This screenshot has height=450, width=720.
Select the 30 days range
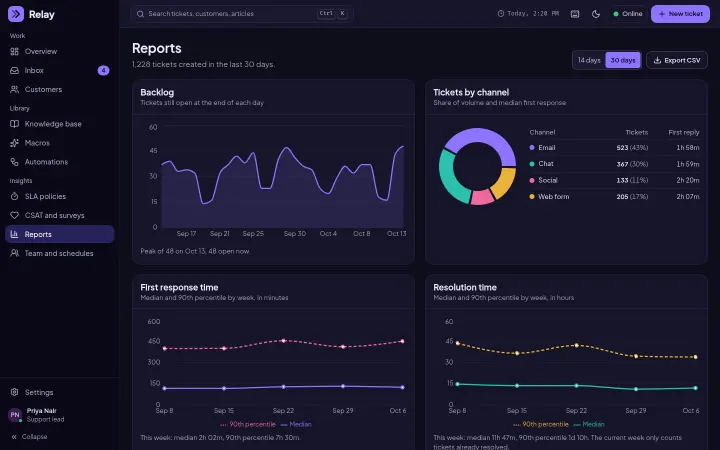pyautogui.click(x=623, y=60)
